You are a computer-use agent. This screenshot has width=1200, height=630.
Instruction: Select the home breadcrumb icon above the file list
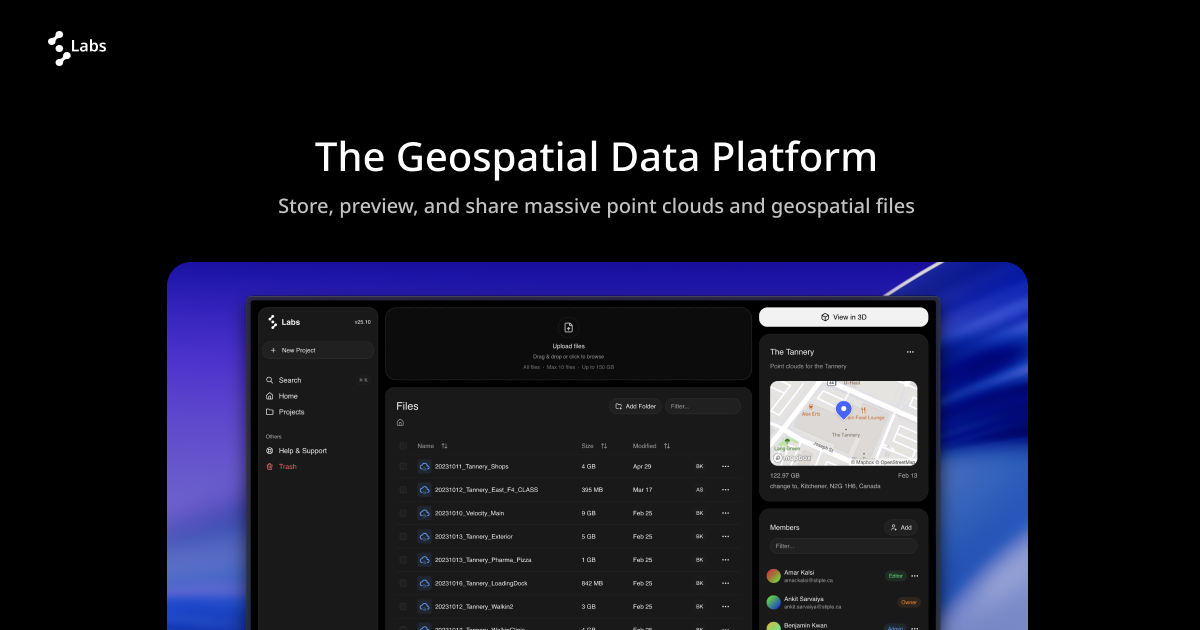[x=399, y=422]
